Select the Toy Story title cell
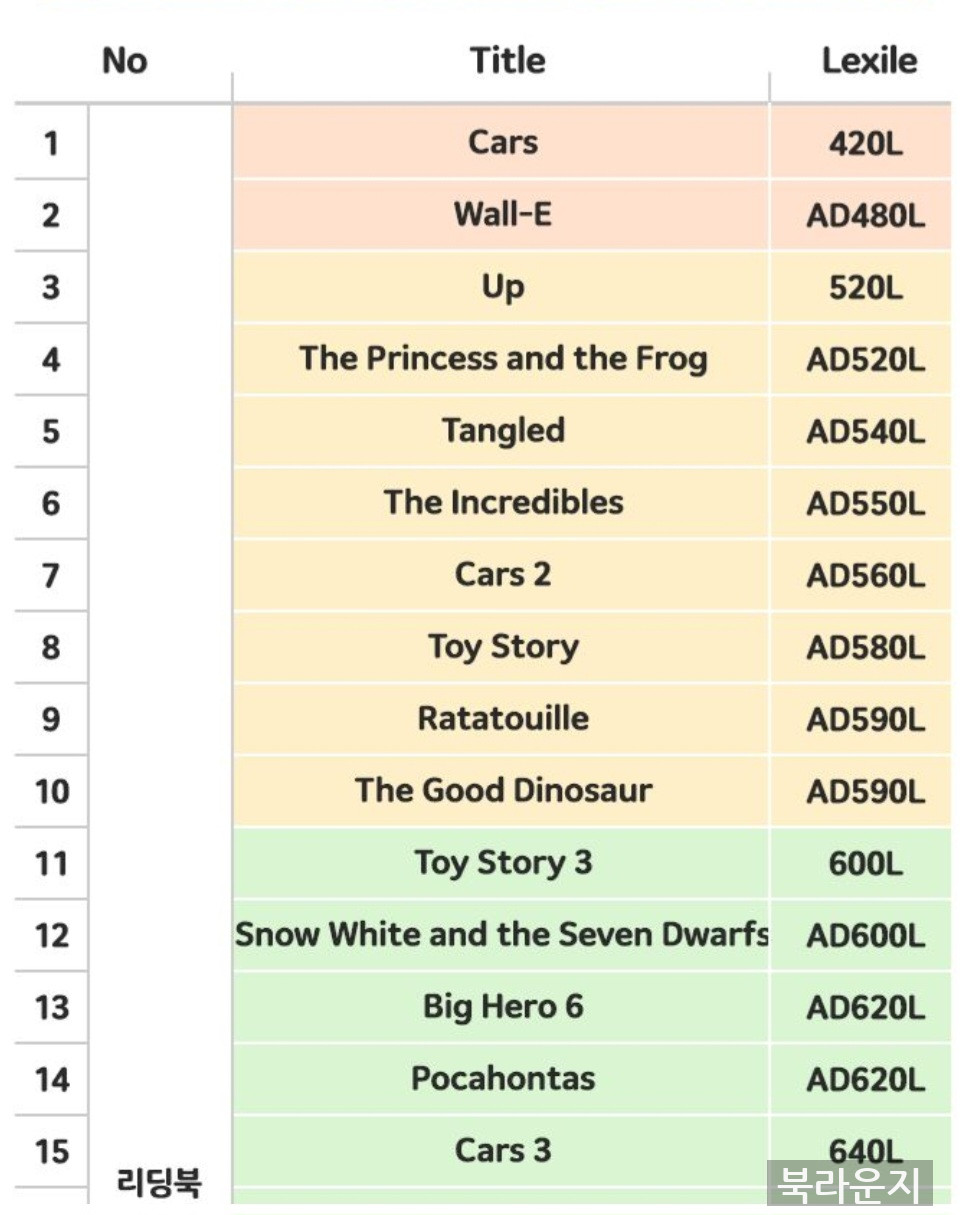The image size is (972, 1215). click(x=502, y=647)
